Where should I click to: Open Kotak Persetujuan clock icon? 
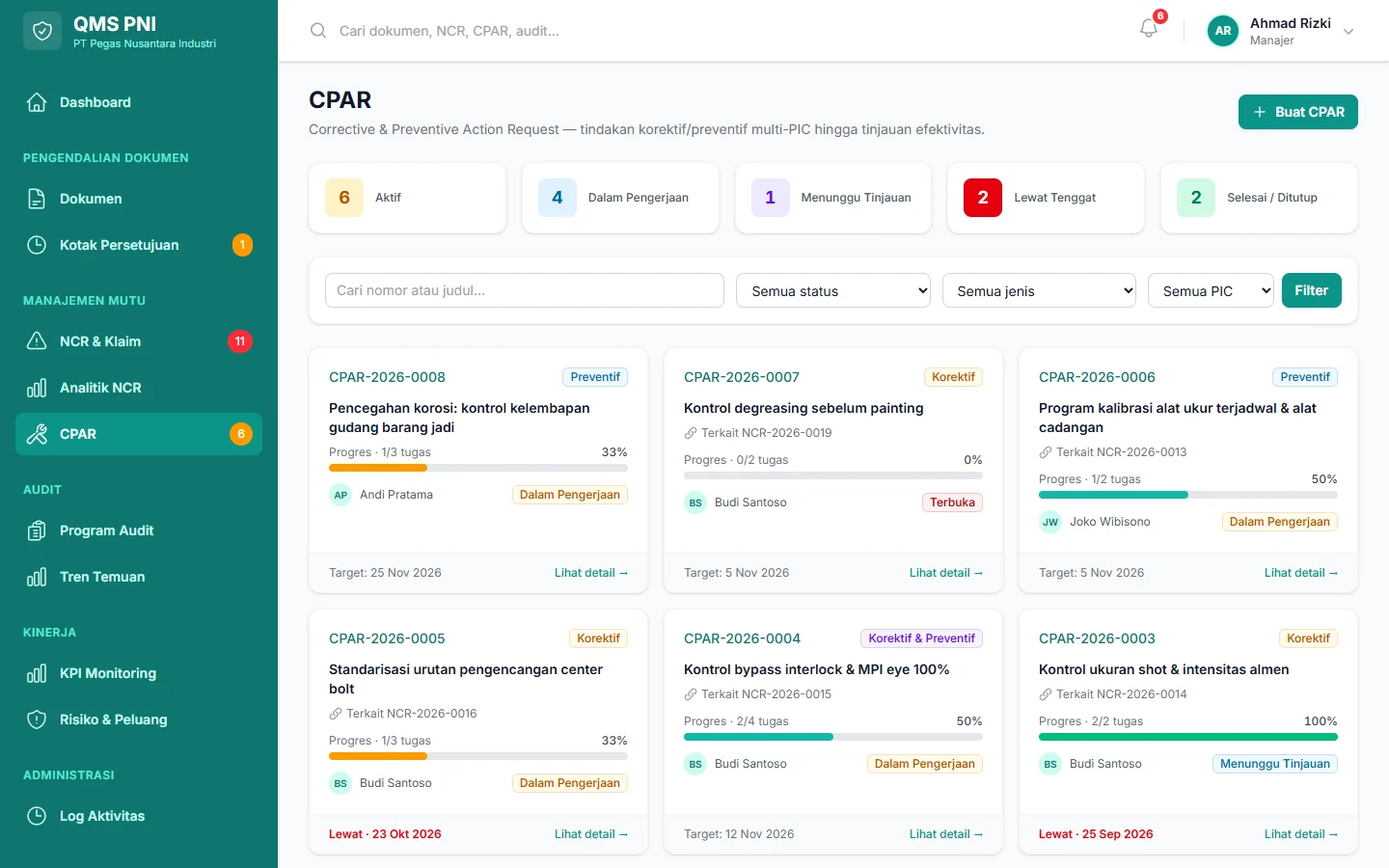pos(37,245)
